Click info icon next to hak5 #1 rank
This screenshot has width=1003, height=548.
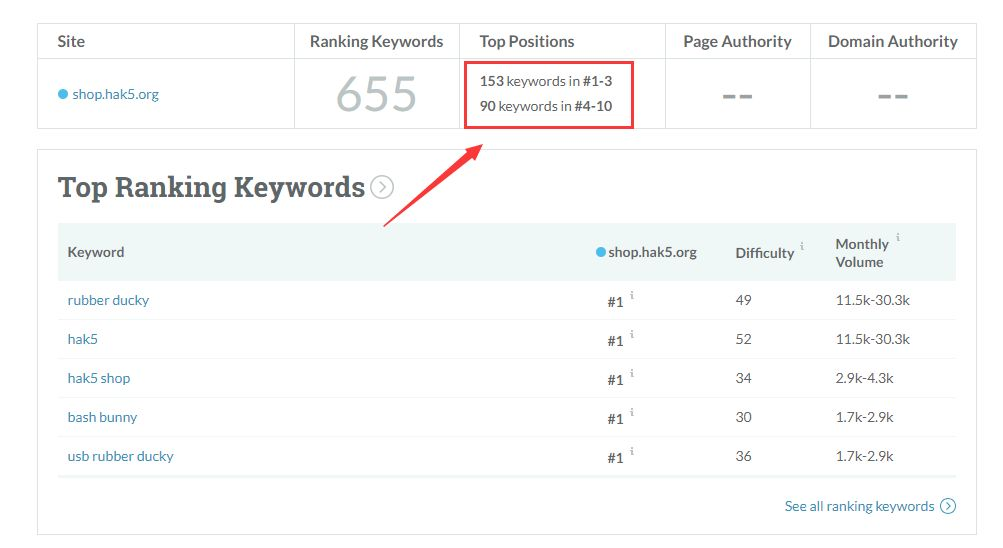632,334
